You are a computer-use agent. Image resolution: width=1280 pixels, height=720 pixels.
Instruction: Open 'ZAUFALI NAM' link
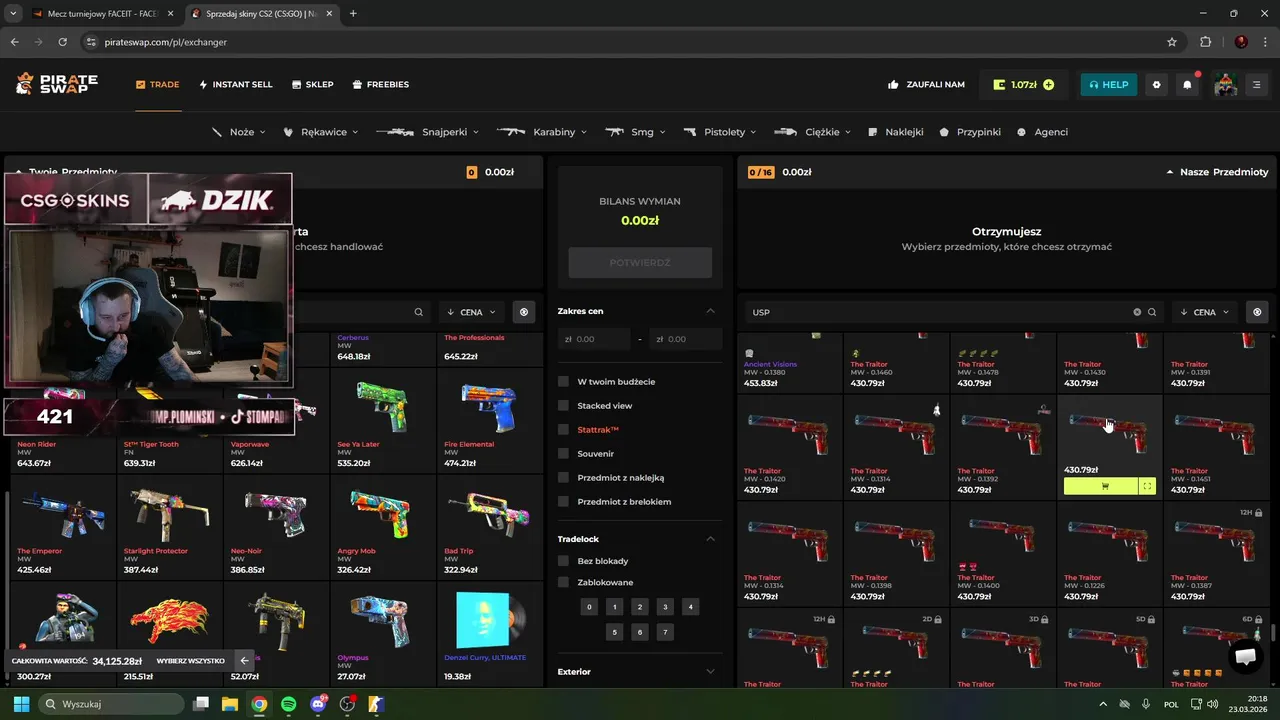pyautogui.click(x=926, y=85)
